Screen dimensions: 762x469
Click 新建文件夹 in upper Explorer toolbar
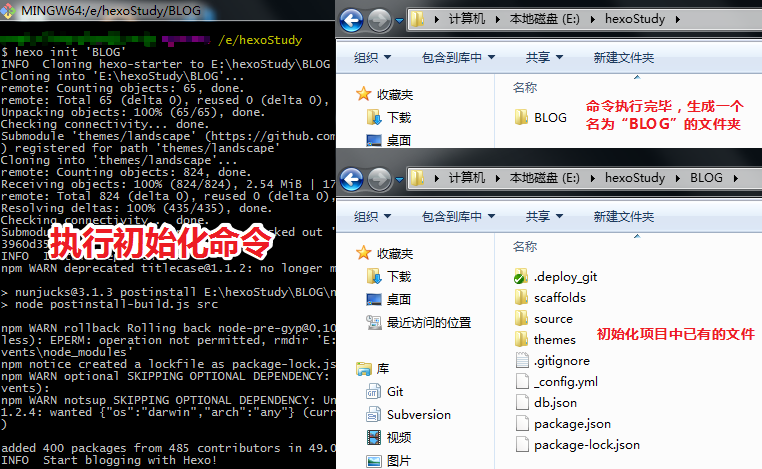623,57
